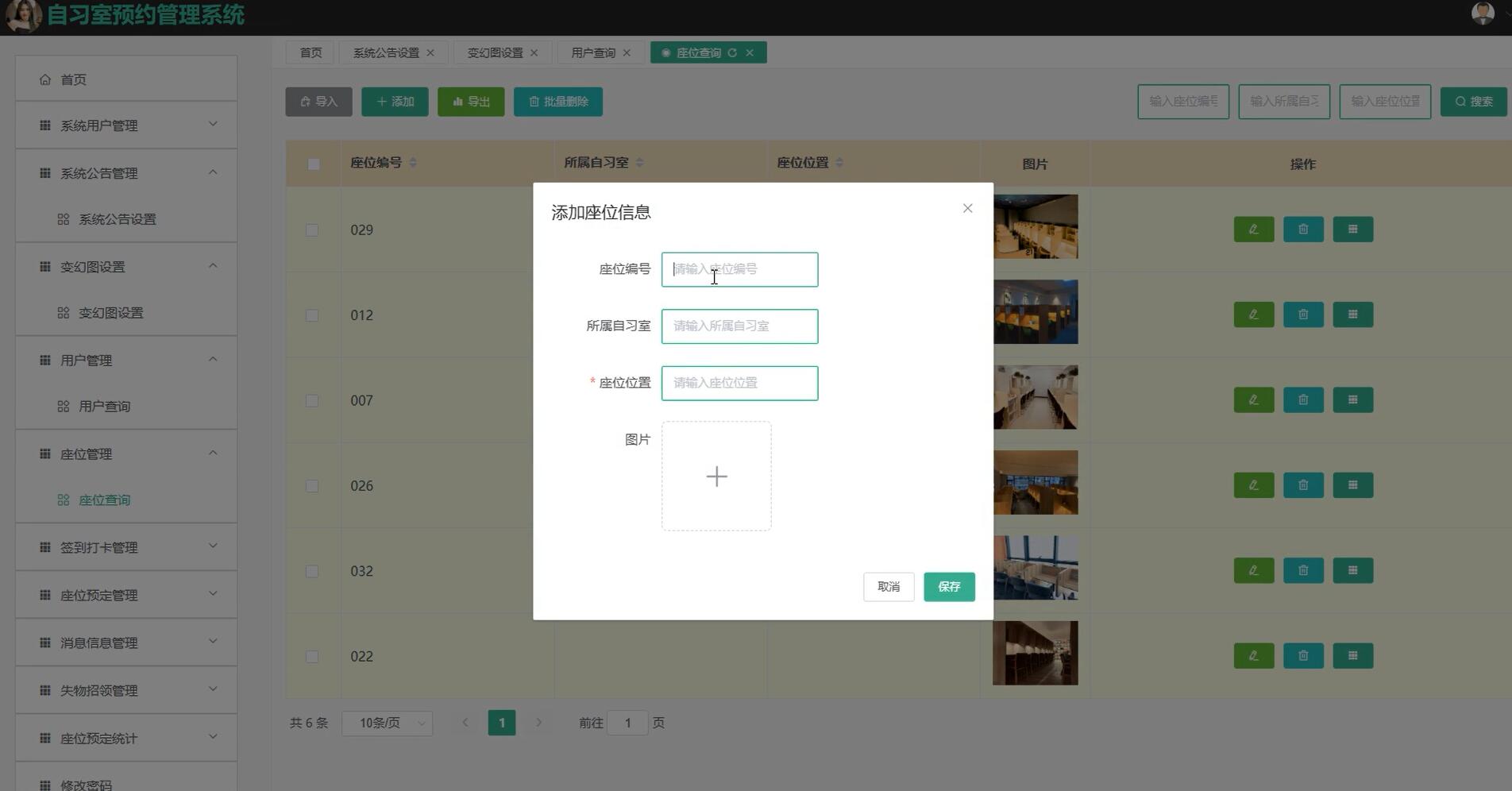Open the 10条/页 page size dropdown
The image size is (1512, 791).
click(x=387, y=723)
